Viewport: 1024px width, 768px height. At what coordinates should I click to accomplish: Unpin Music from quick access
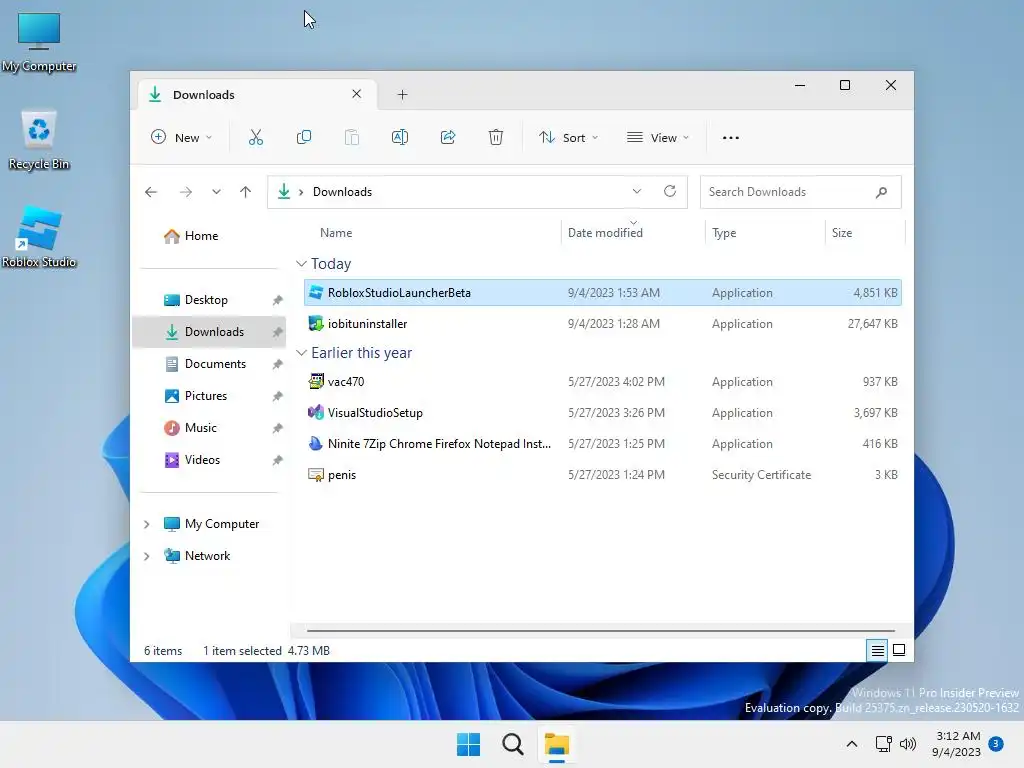(x=278, y=428)
